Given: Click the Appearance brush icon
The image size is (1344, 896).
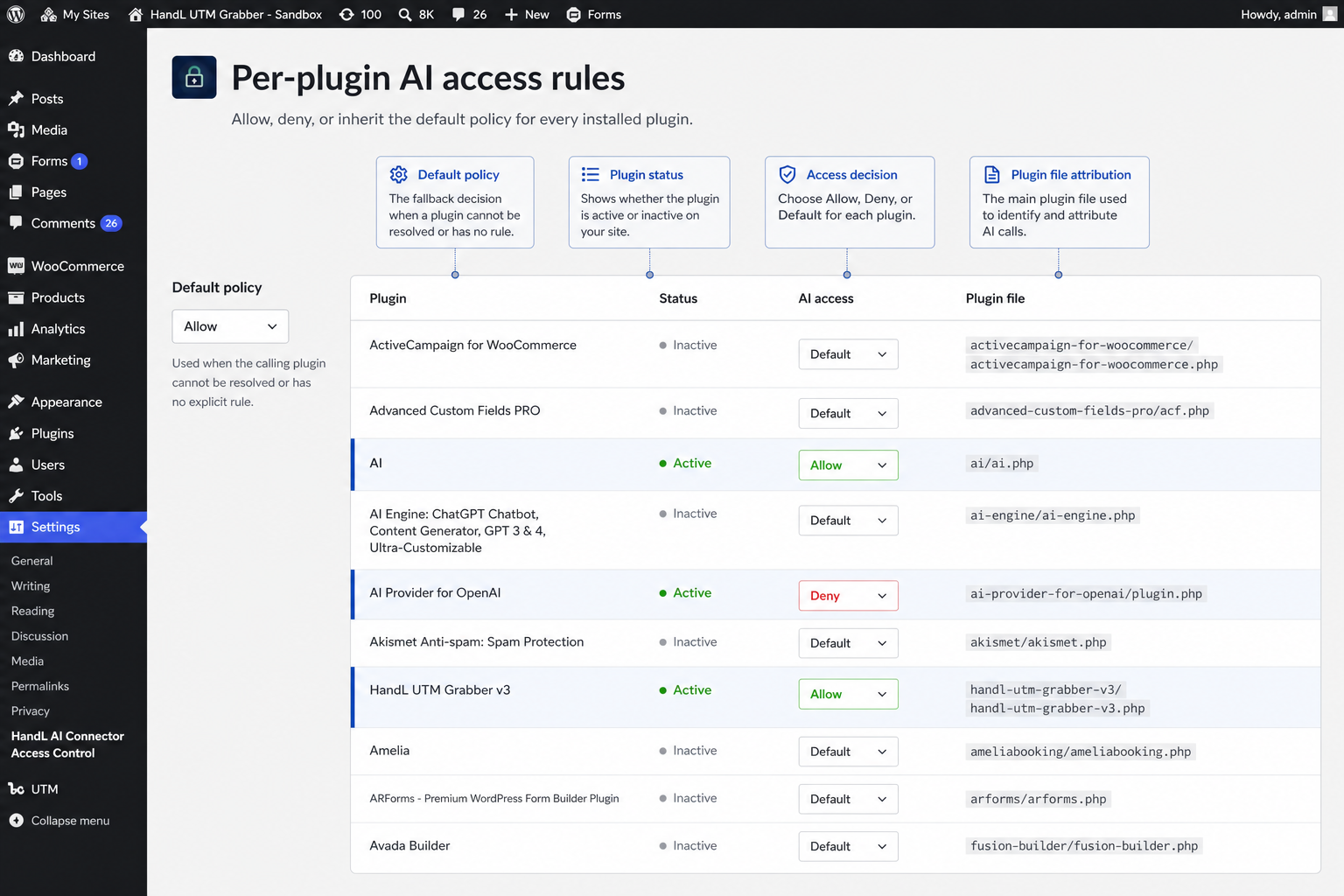Looking at the screenshot, I should (x=16, y=402).
